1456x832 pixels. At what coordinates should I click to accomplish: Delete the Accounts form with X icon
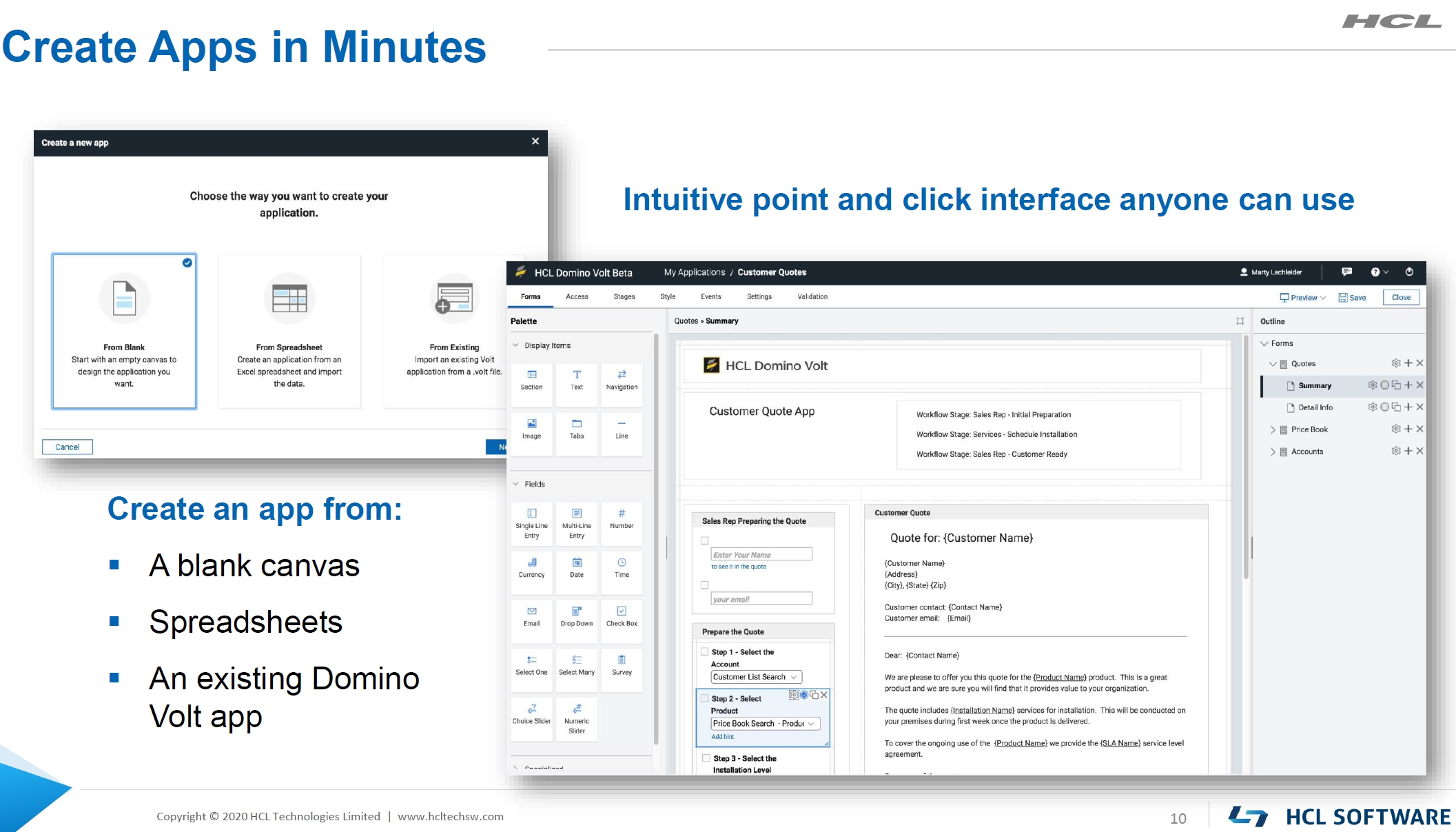(x=1419, y=451)
